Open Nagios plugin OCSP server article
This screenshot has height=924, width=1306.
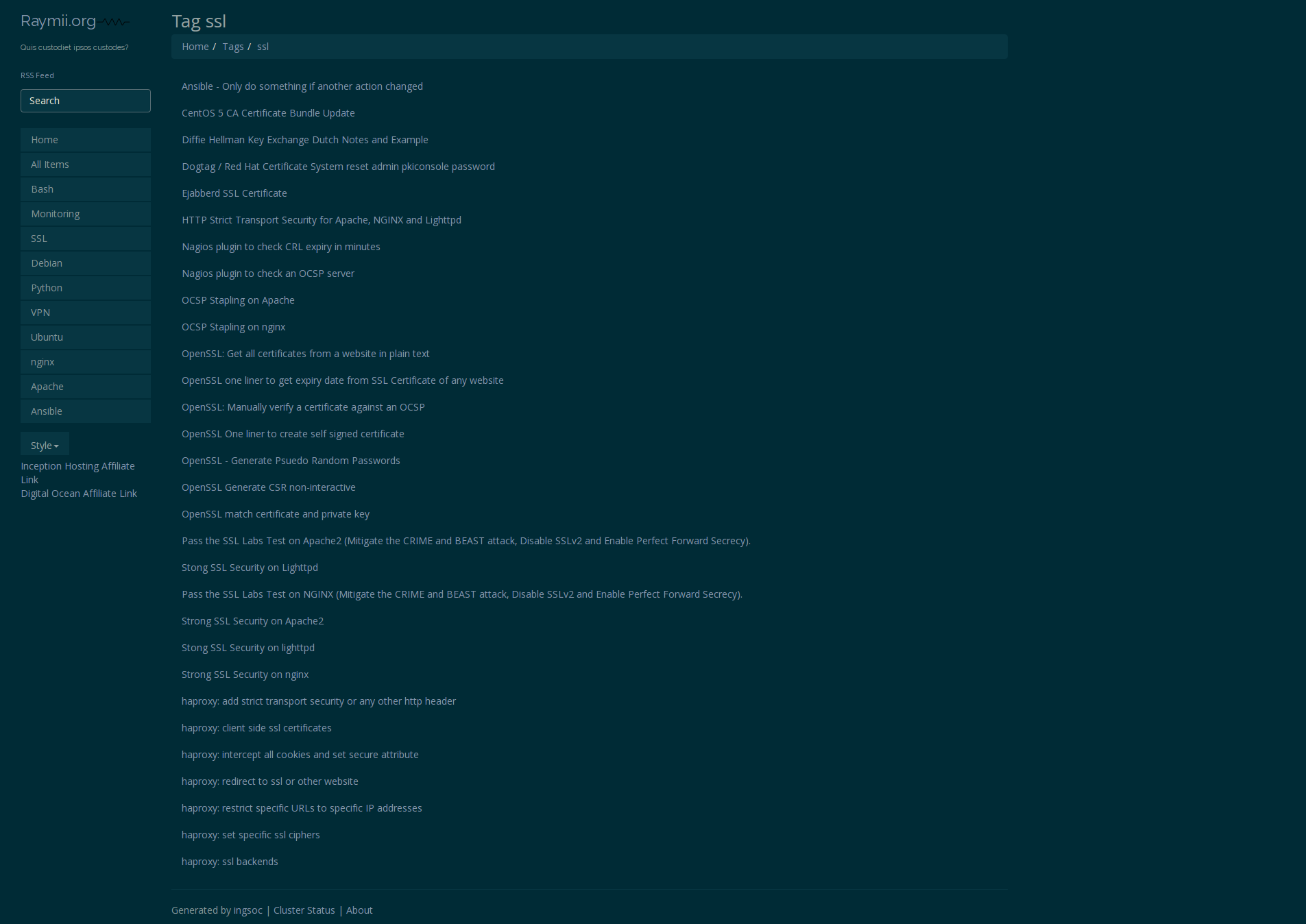coord(268,273)
